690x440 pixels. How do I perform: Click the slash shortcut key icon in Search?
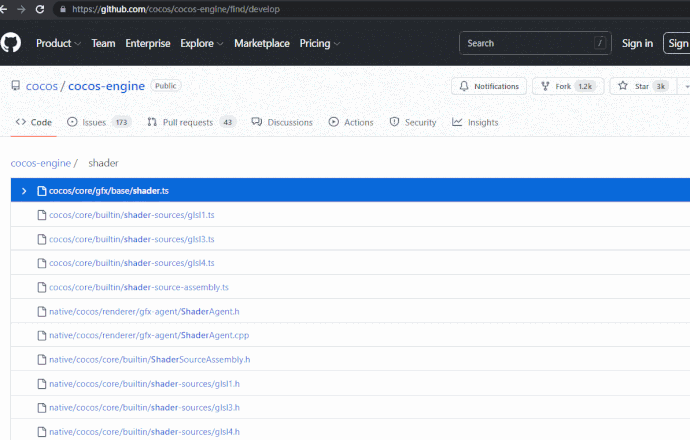pyautogui.click(x=599, y=43)
